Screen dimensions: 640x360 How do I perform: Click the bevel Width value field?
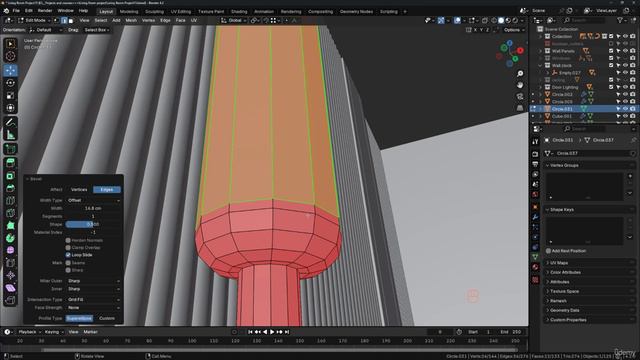click(x=93, y=209)
